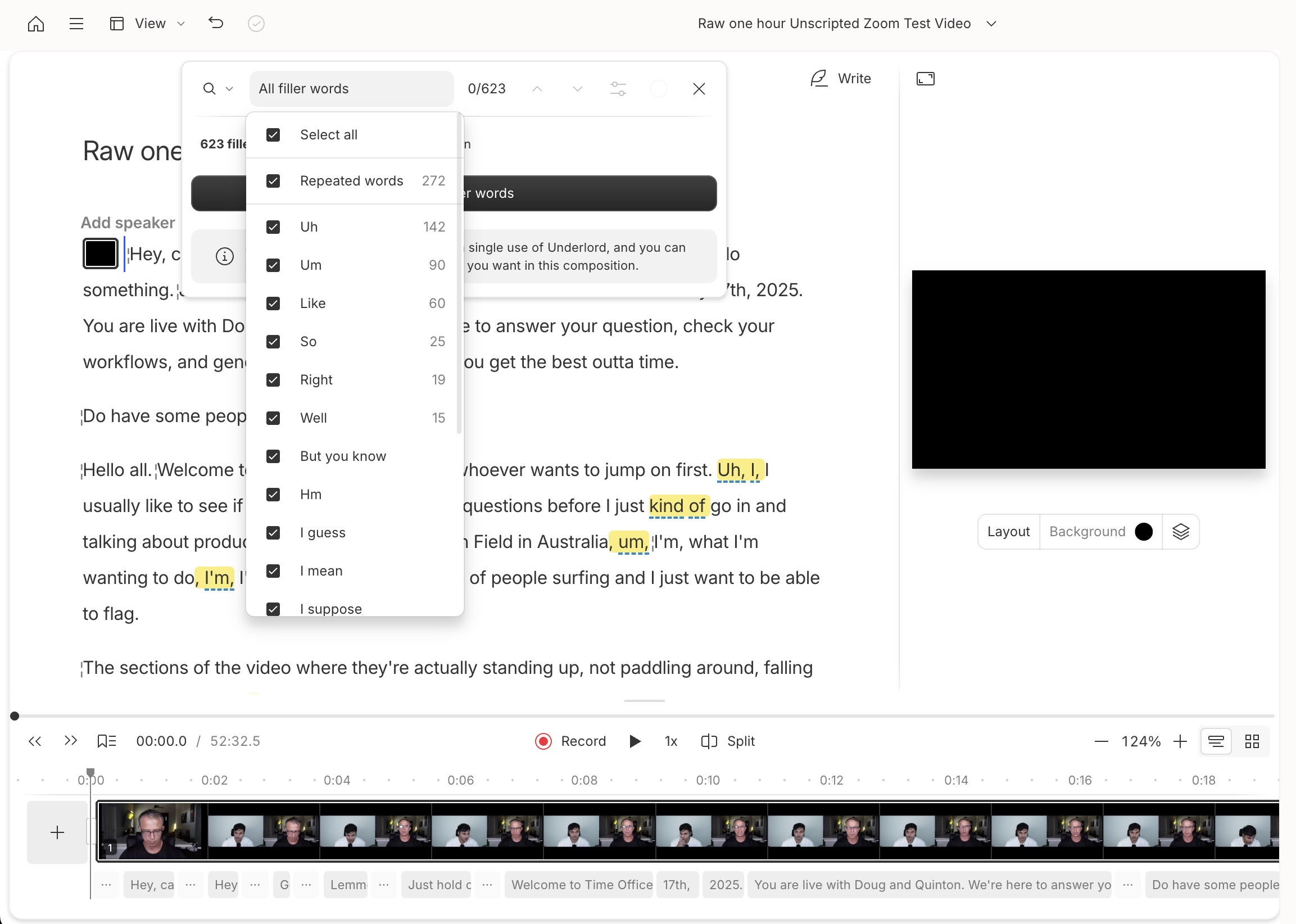Screen dimensions: 1296x924
Task: Open the Layout tab
Action: click(x=1008, y=532)
